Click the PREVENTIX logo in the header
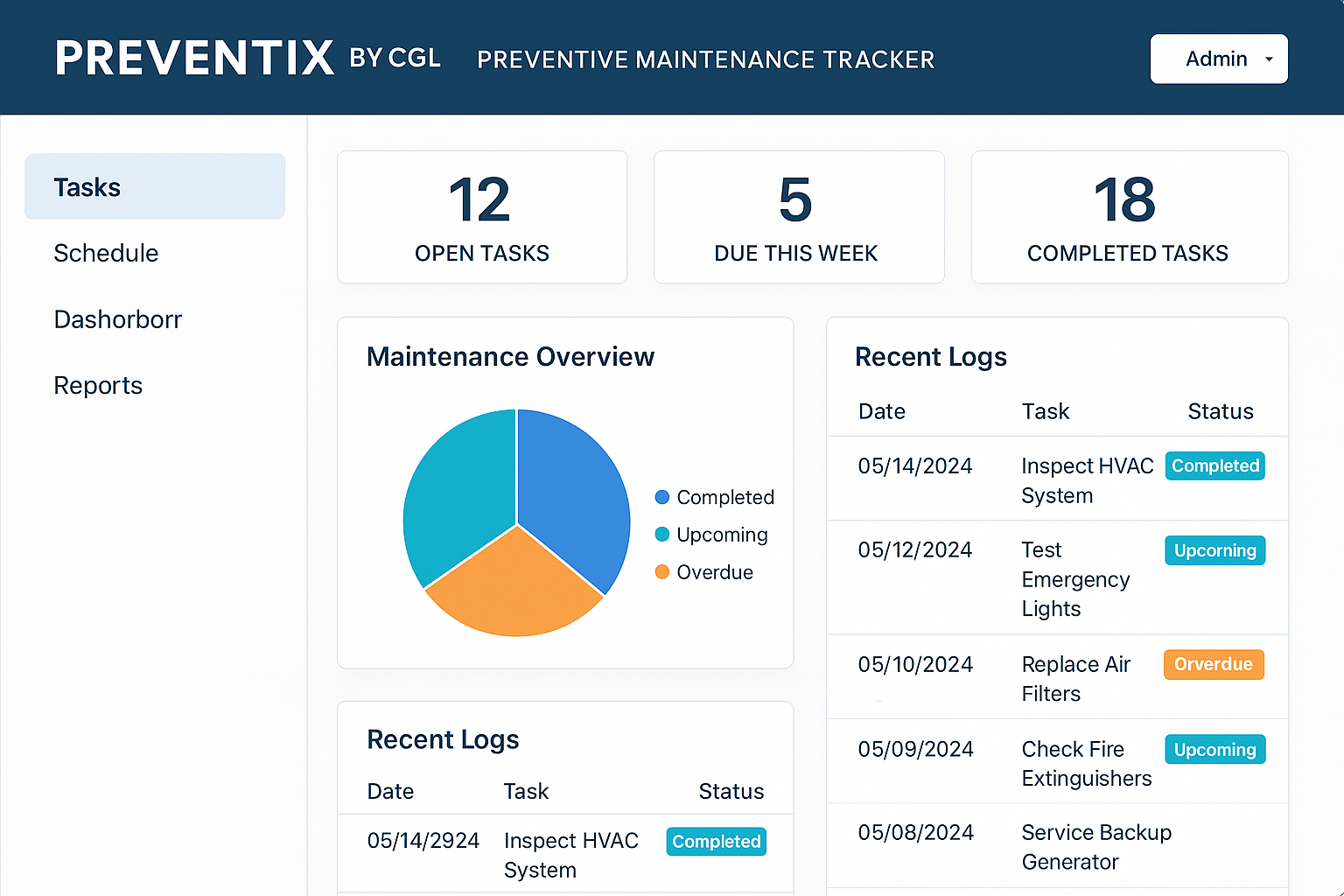Screen dimensions: 1344x896 point(194,59)
